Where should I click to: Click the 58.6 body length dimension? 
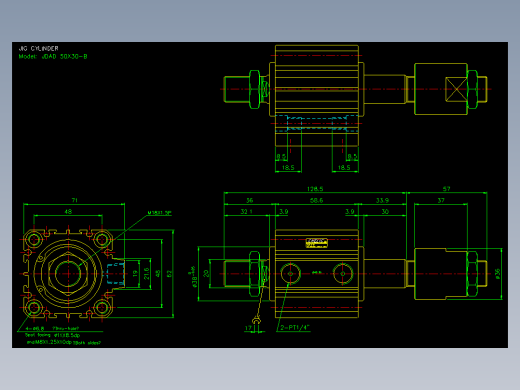pyautogui.click(x=316, y=200)
